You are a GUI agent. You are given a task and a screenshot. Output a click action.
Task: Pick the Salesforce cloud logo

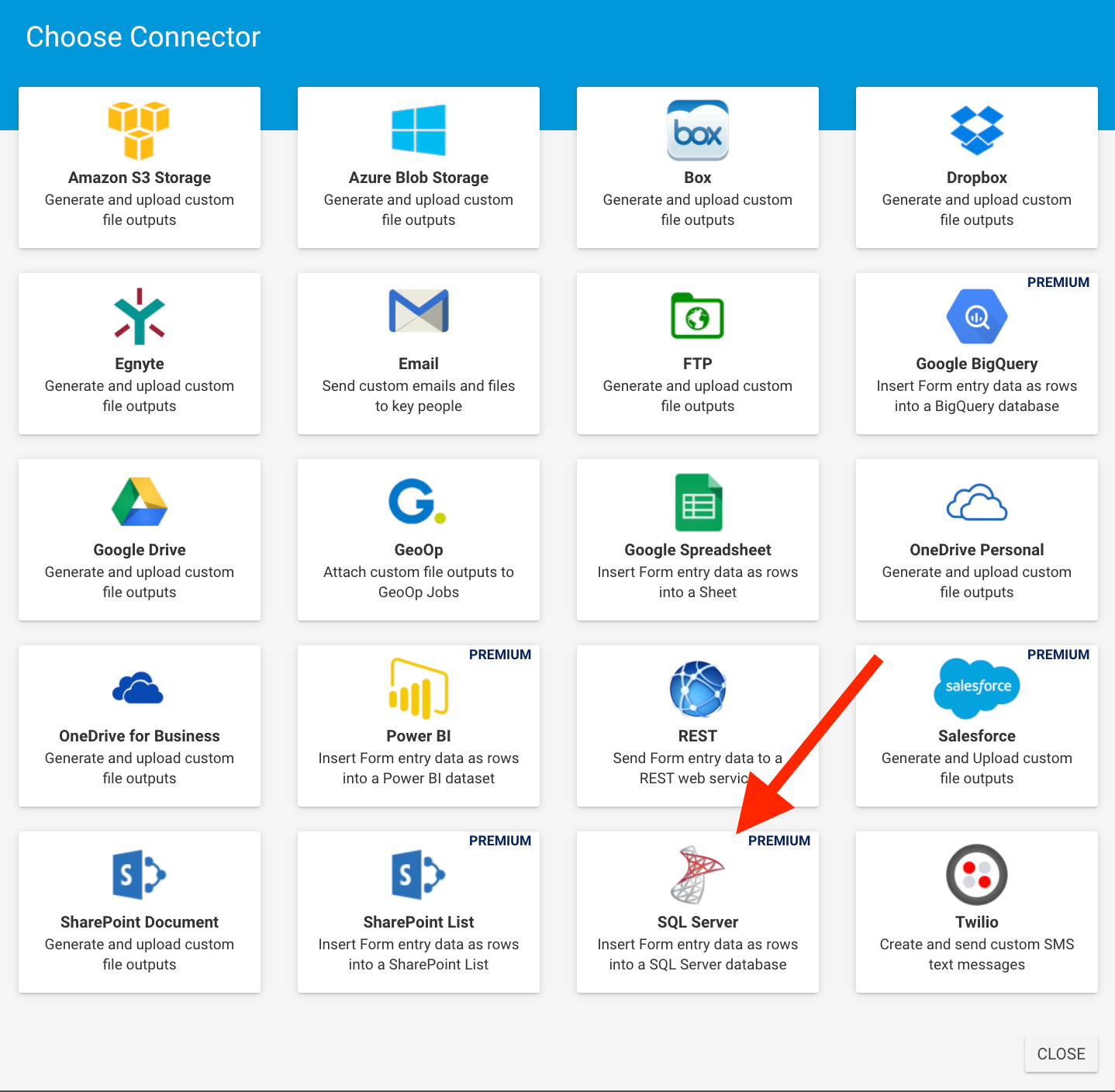tap(977, 689)
